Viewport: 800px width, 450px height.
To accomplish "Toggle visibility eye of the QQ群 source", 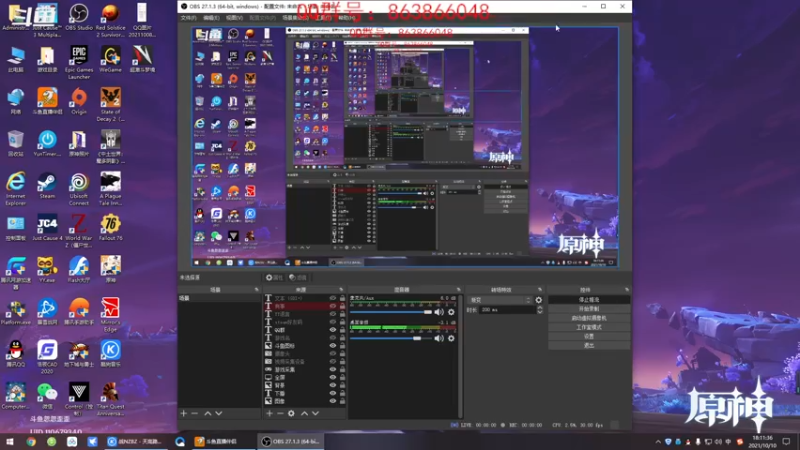I will pos(333,330).
